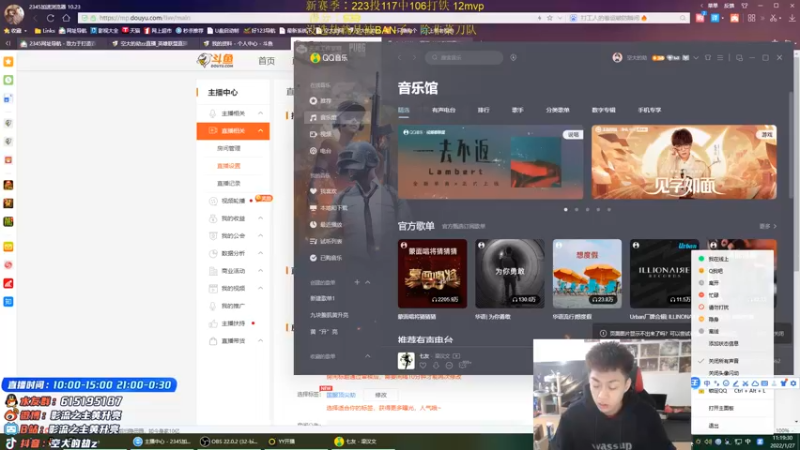Viewport: 800px width, 450px height.
Task: Switch to 排行 ranking tab
Action: [483, 110]
